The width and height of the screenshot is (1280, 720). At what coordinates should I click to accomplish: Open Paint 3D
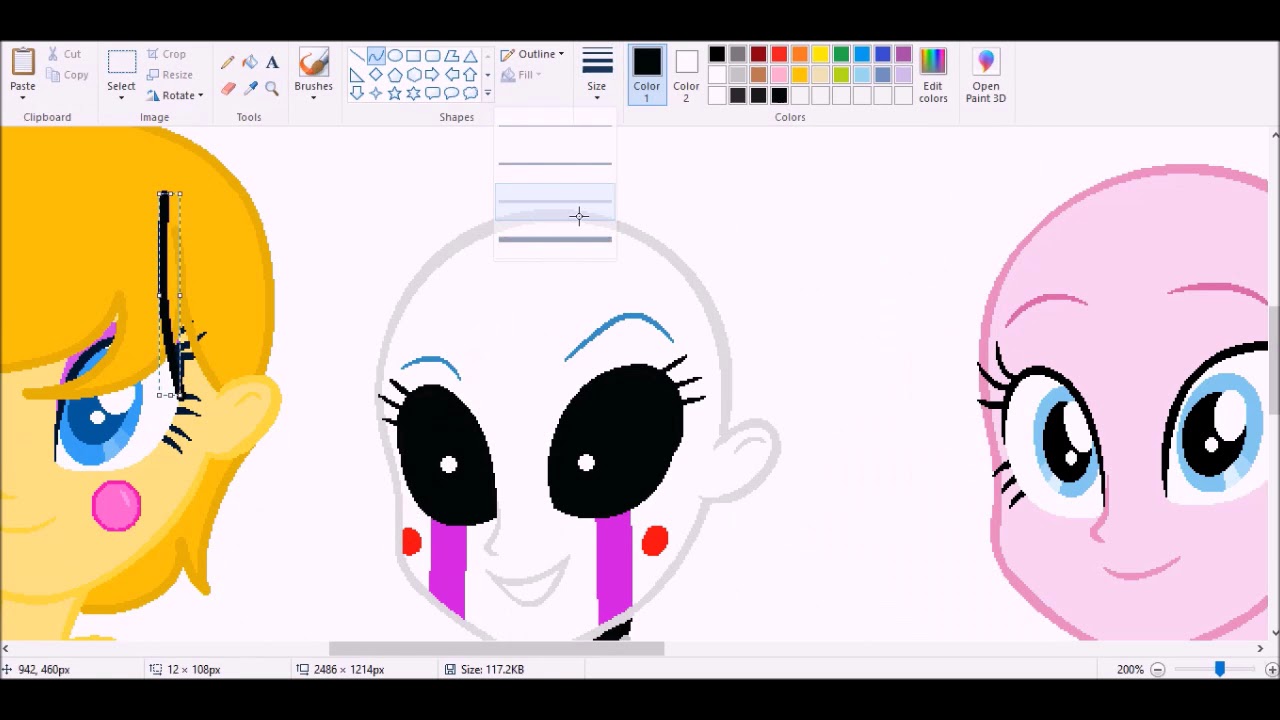coord(986,75)
